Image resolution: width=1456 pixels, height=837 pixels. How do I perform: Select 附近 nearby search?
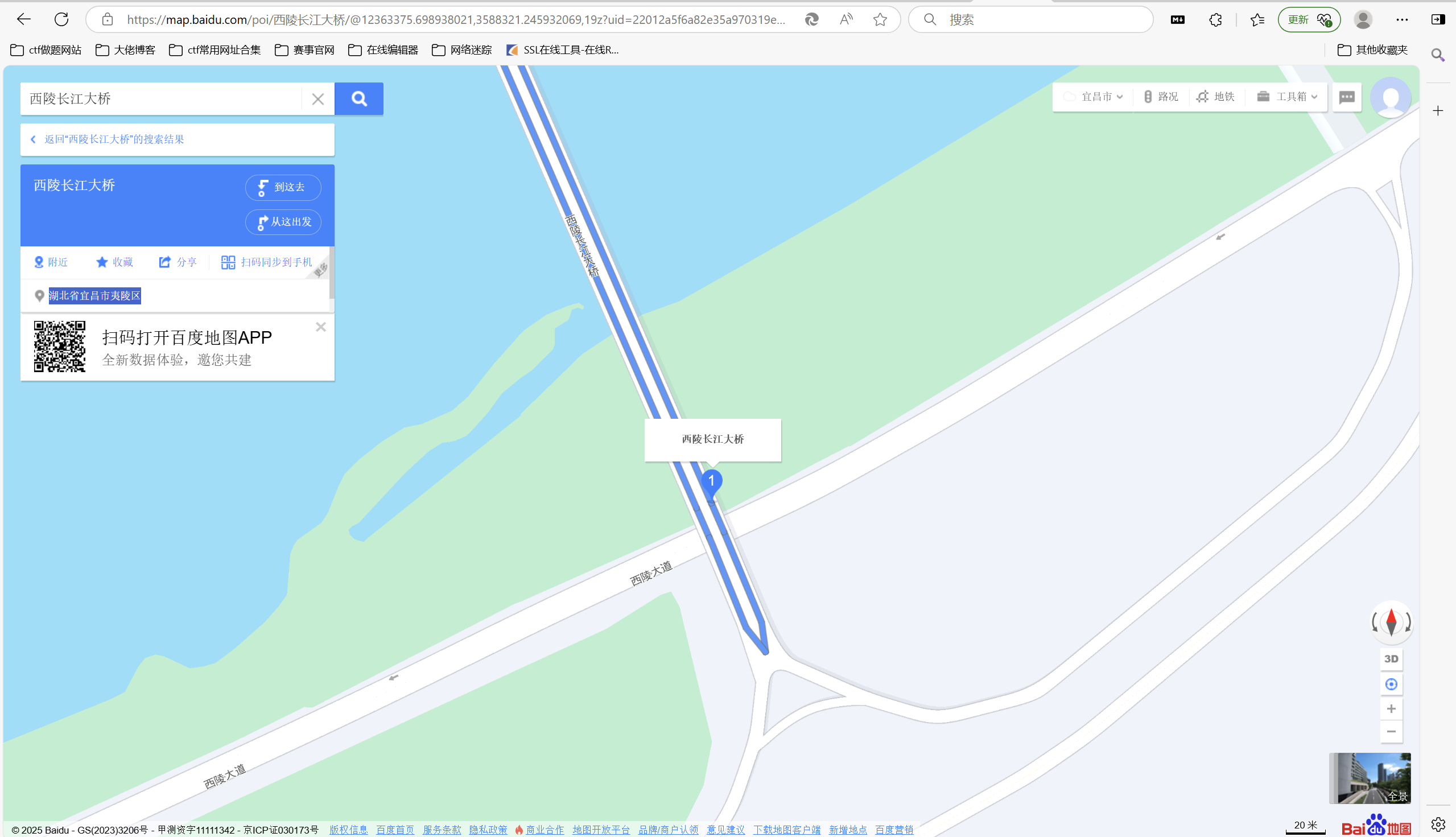(x=51, y=262)
